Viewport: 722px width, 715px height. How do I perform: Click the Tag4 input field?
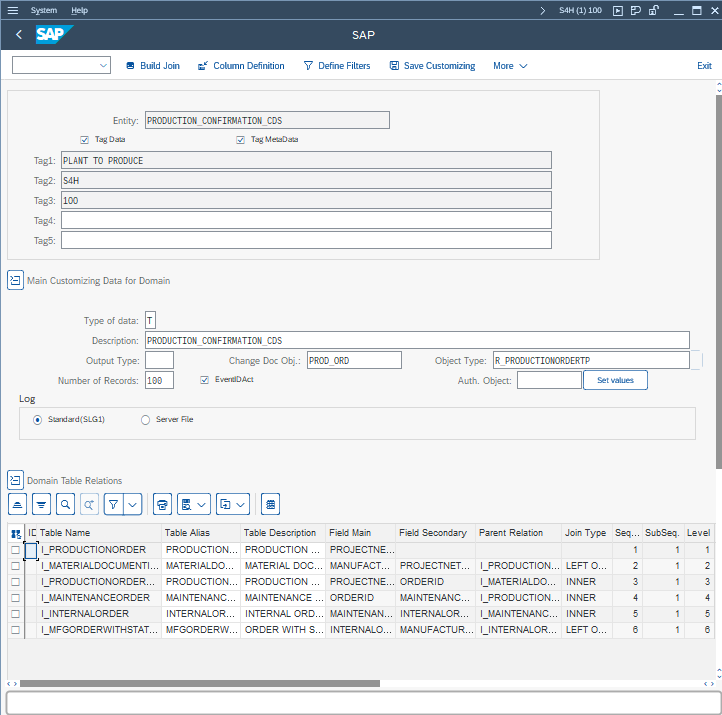(306, 220)
